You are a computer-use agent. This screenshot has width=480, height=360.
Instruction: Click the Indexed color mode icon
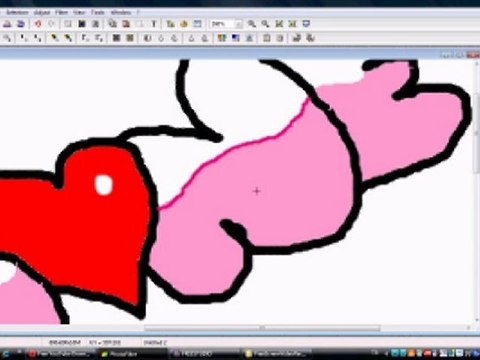click(x=82, y=24)
